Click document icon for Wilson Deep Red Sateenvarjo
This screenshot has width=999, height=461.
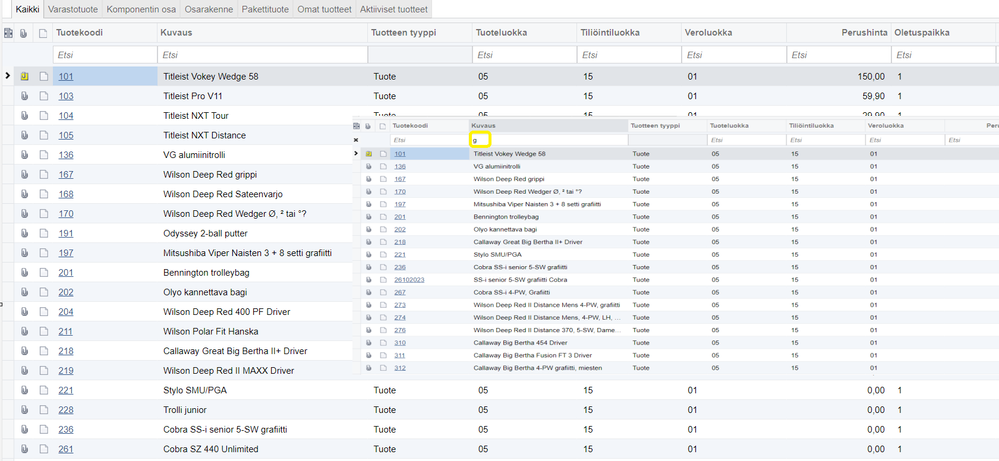click(43, 194)
